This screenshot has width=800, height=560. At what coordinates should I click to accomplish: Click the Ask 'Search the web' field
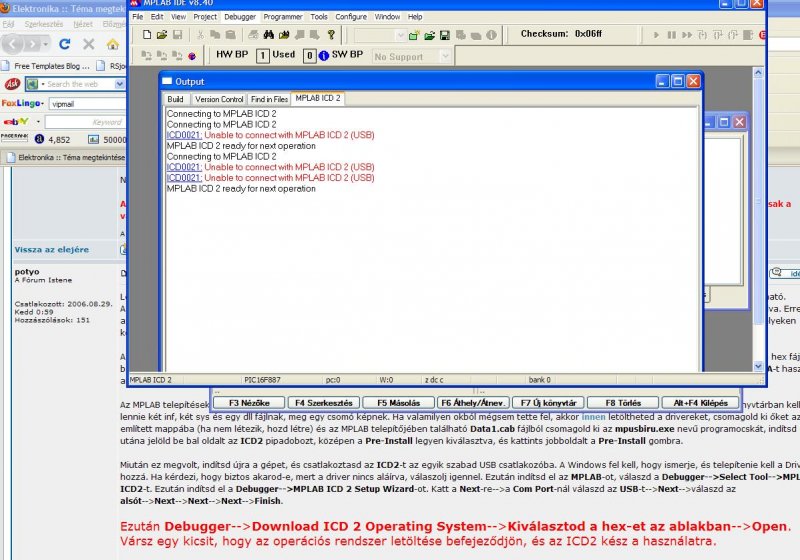coord(77,84)
